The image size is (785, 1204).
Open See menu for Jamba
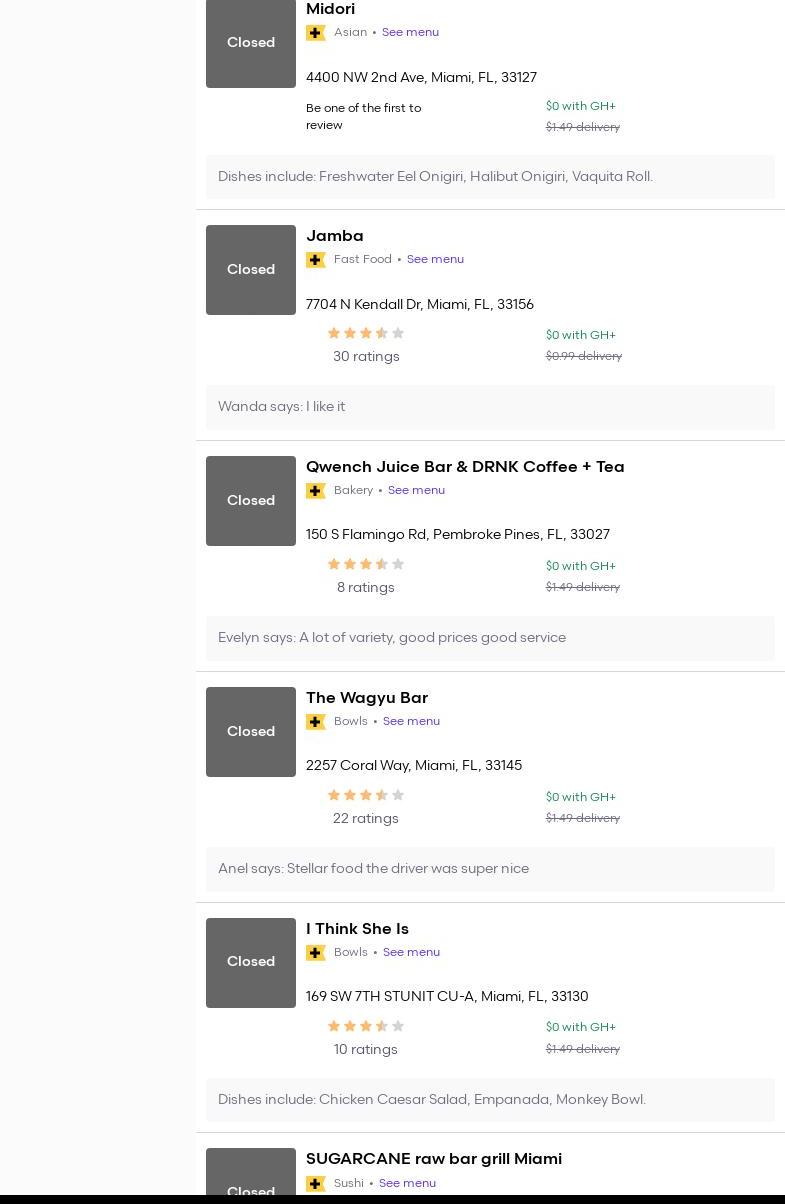(x=435, y=259)
